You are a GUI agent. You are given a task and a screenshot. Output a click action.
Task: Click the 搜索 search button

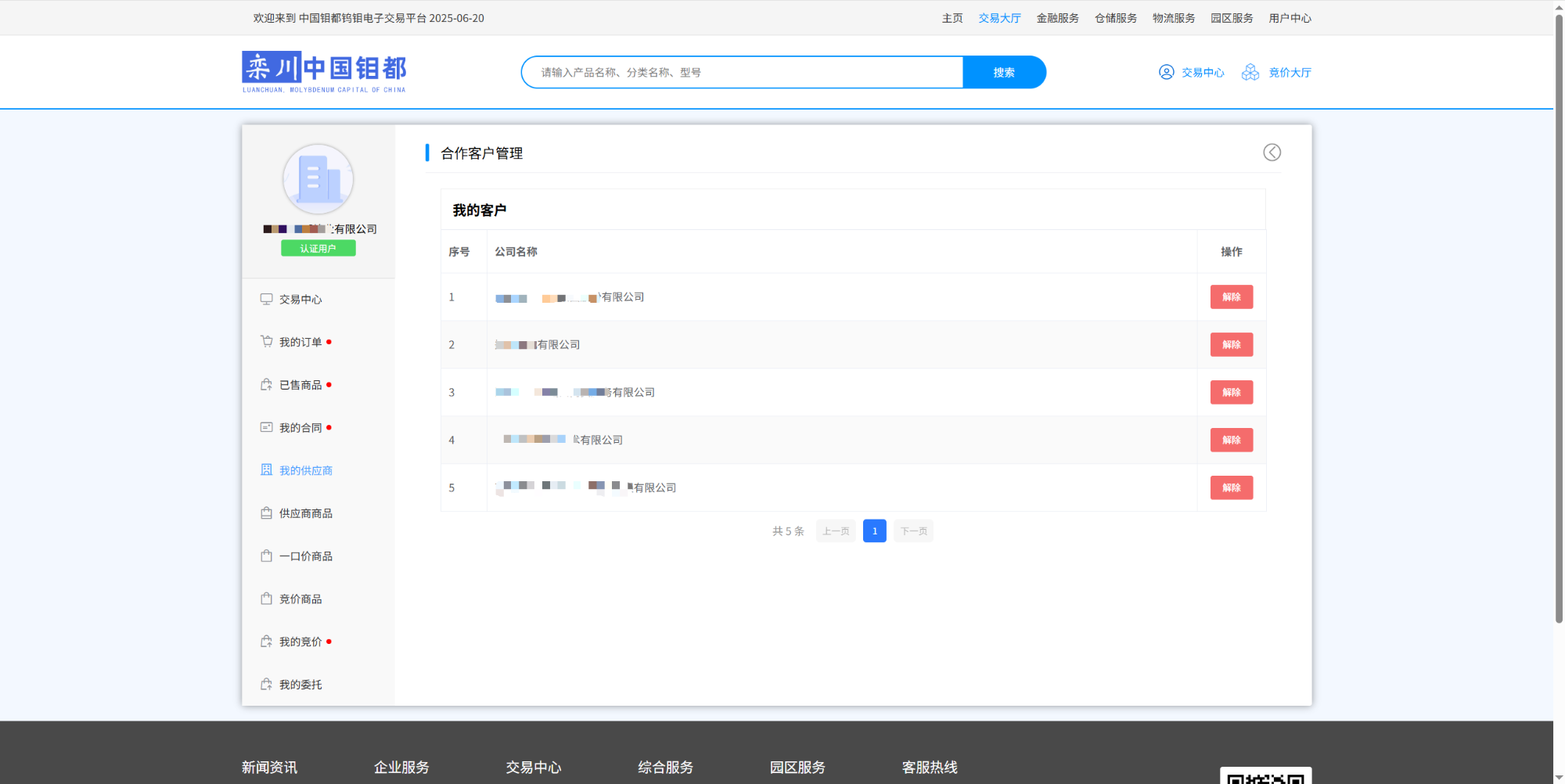click(1004, 73)
